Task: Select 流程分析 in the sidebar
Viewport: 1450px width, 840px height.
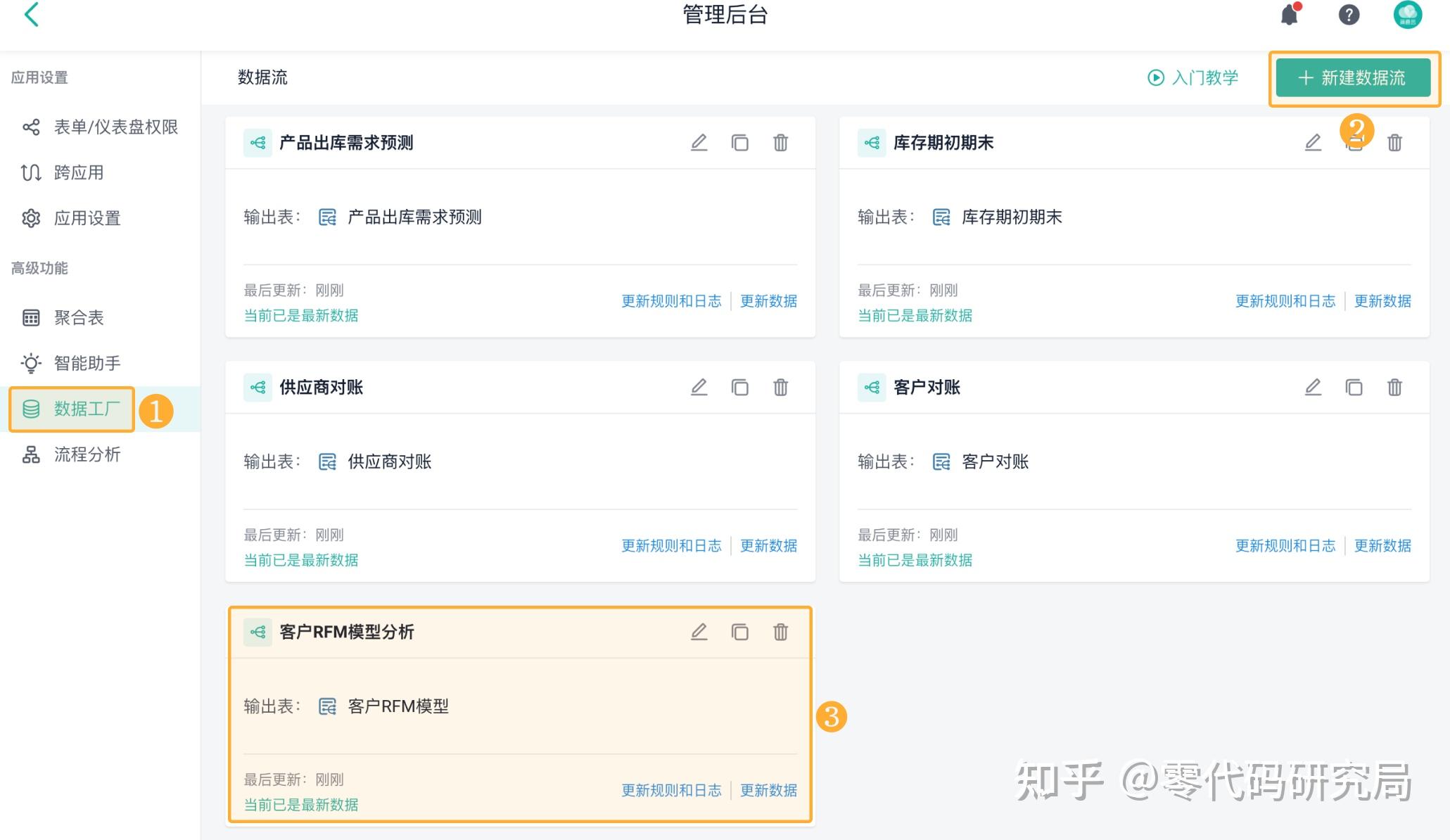Action: 86,455
